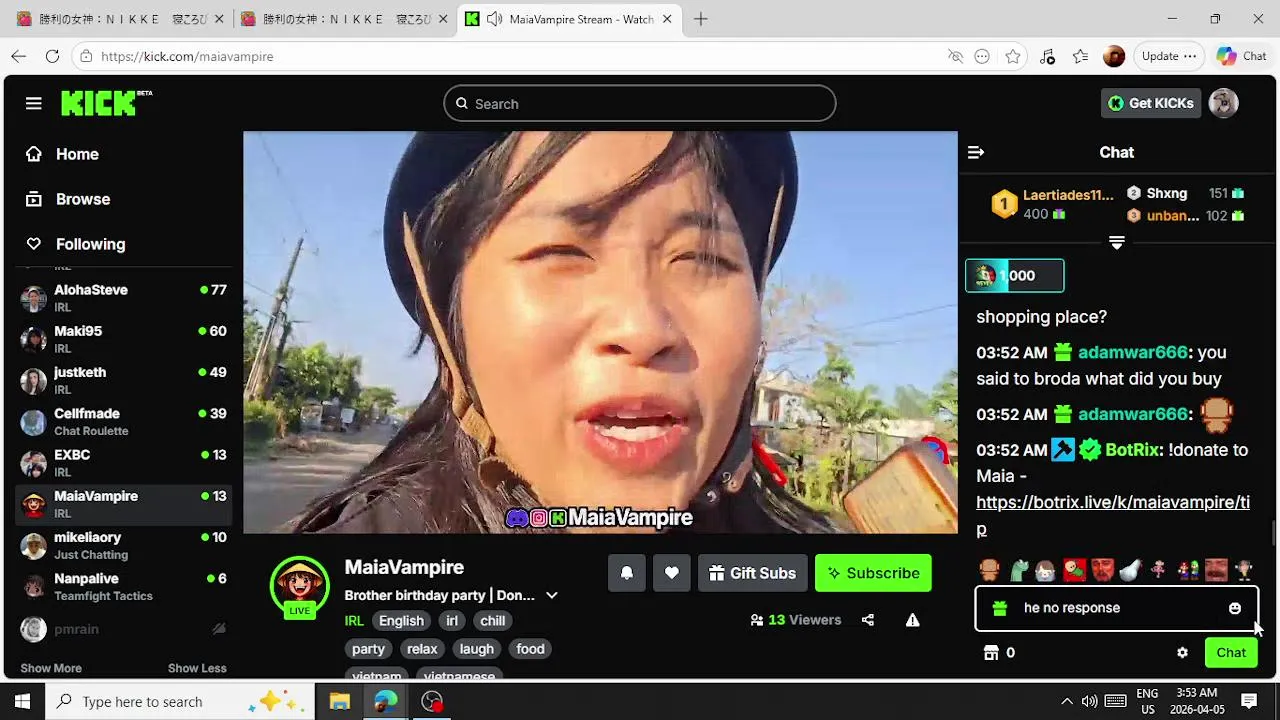Image resolution: width=1280 pixels, height=720 pixels.
Task: Subscribe to MaiaVampire
Action: pos(873,573)
